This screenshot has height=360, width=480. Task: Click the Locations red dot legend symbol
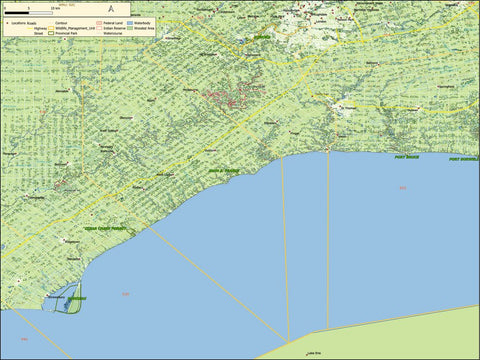pos(8,23)
